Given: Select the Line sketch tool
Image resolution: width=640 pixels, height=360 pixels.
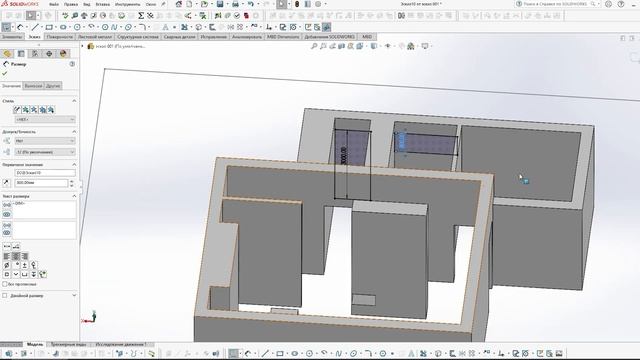Looking at the screenshot, I should [x=35, y=27].
